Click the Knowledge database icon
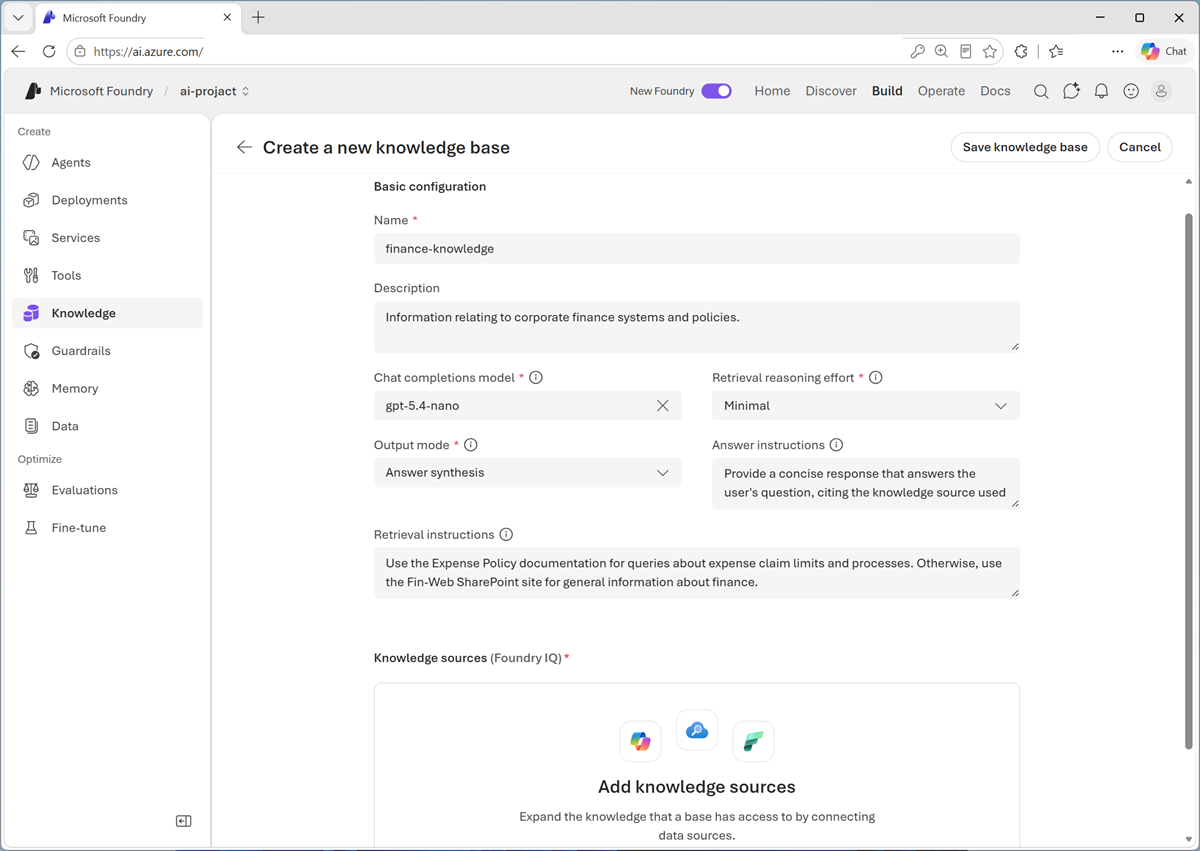Screen dimensions: 1200x851 [x=31, y=313]
